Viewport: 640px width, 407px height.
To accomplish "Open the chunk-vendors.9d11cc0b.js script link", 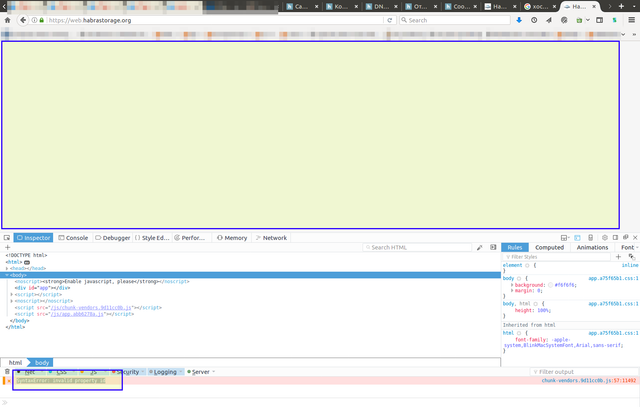I will coord(91,307).
